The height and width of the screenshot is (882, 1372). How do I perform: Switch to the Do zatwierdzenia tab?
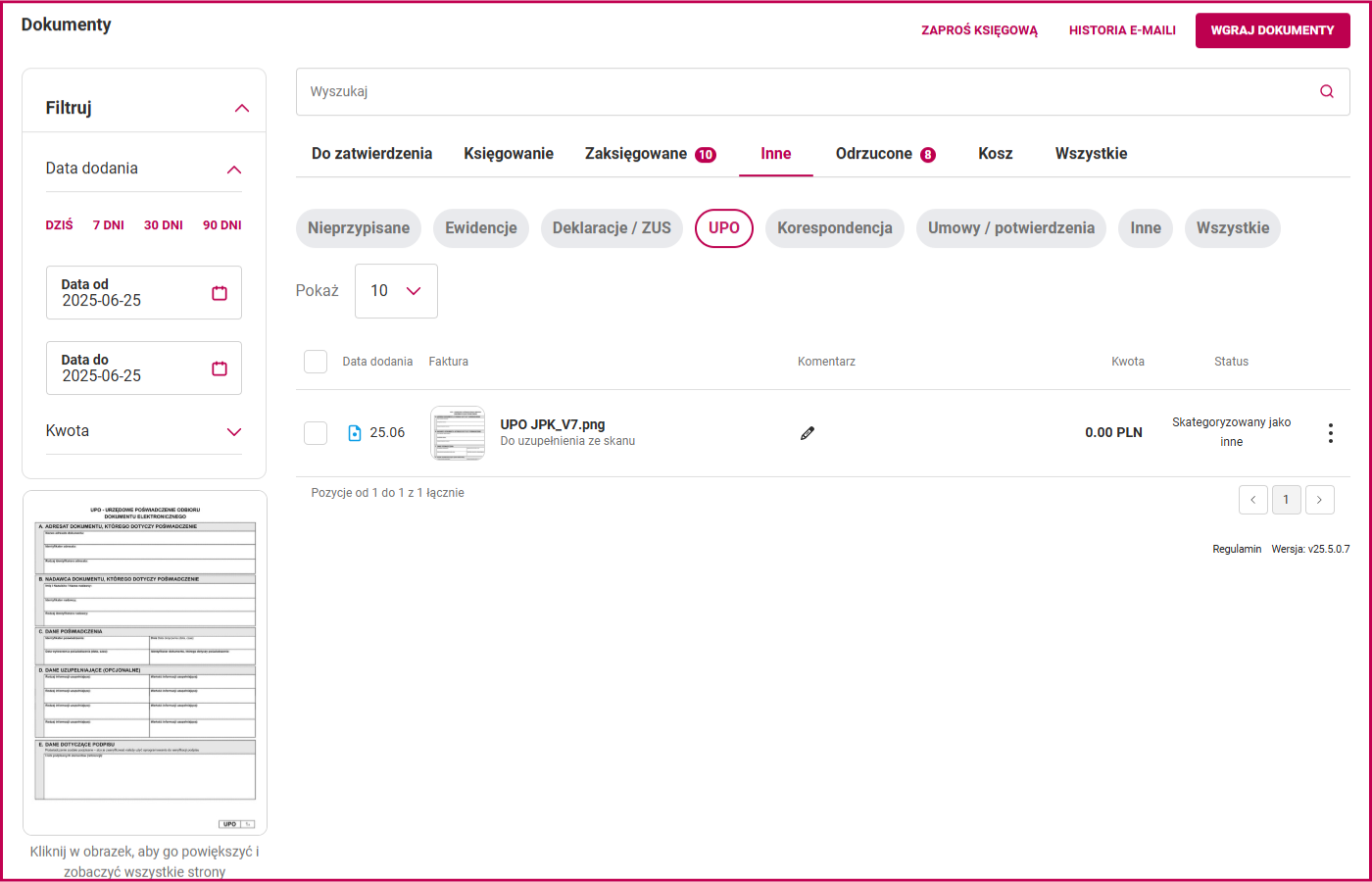pyautogui.click(x=372, y=154)
